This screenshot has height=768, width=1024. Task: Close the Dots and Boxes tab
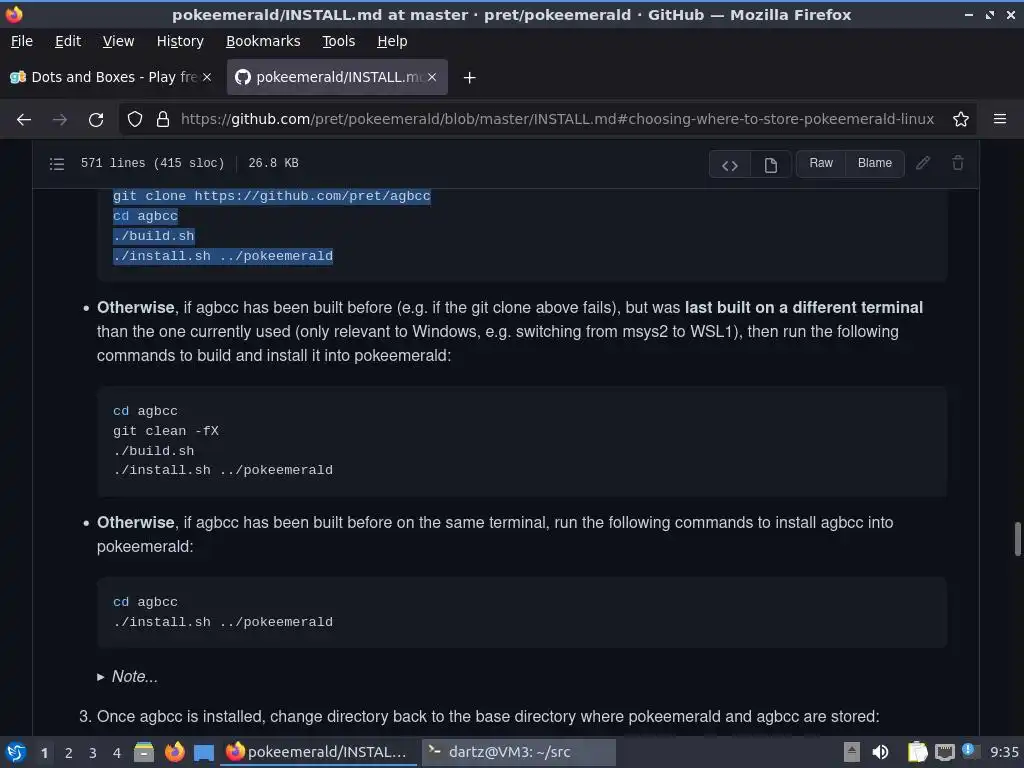(207, 77)
